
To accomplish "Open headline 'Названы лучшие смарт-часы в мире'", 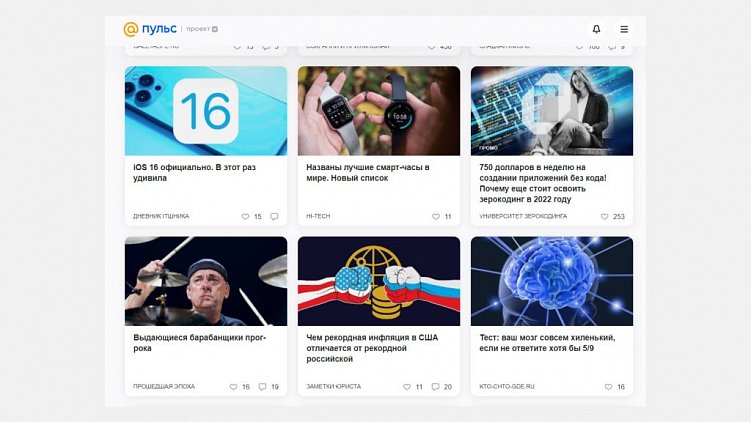I will coord(368,172).
